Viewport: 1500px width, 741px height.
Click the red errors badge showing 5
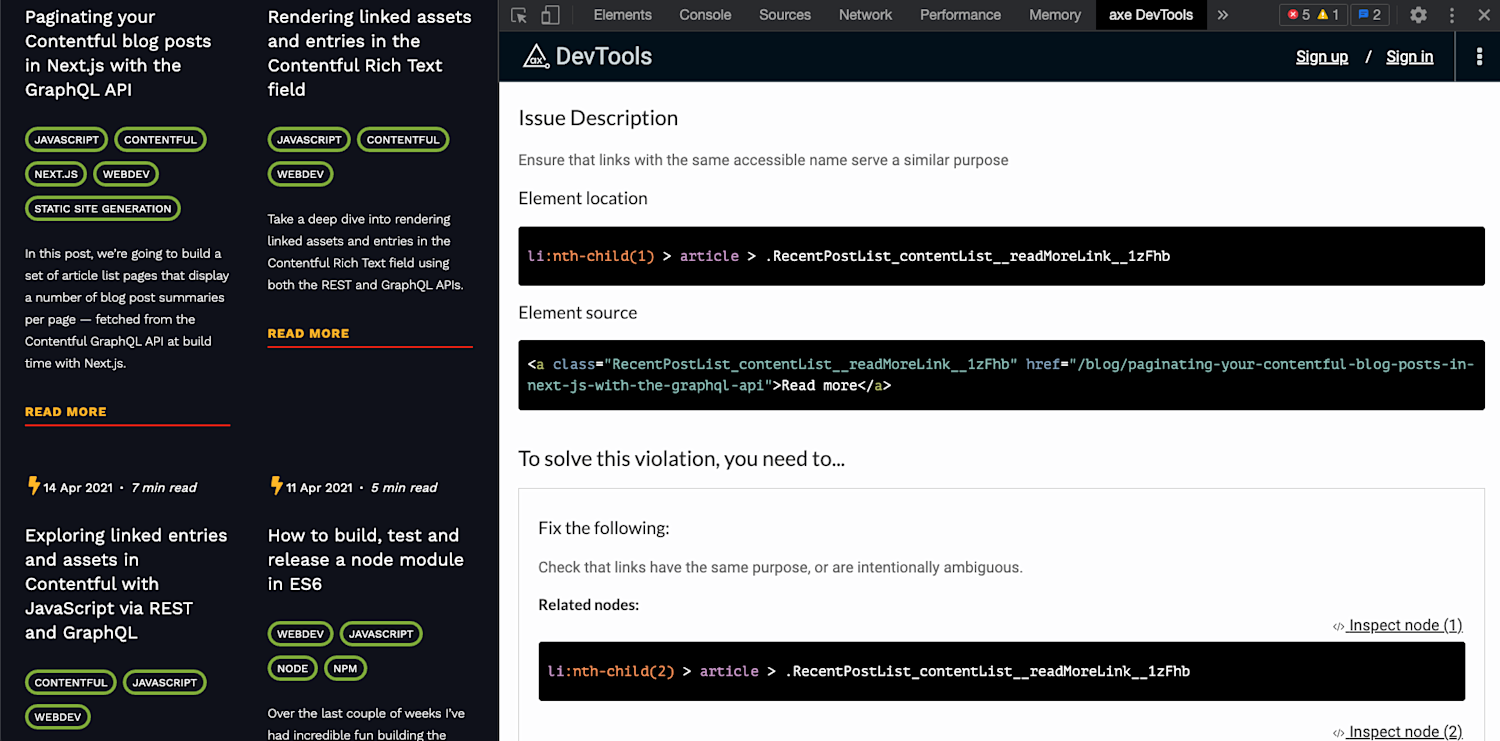click(x=1302, y=15)
